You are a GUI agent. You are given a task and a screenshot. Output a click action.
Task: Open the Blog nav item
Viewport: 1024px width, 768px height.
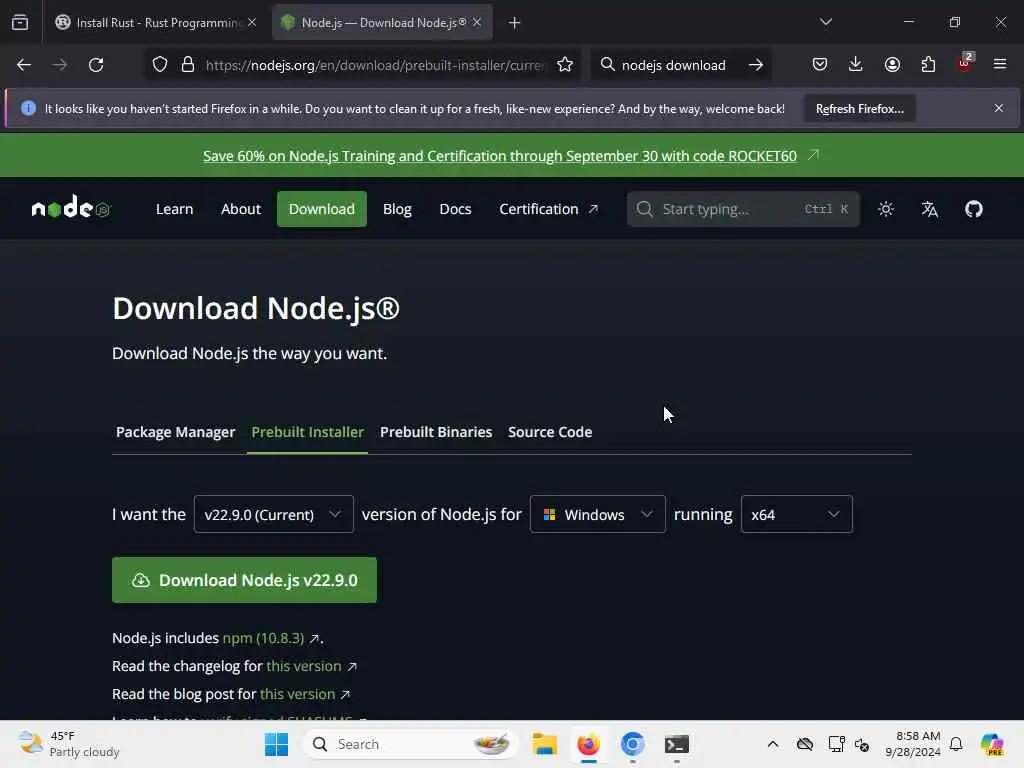point(397,209)
